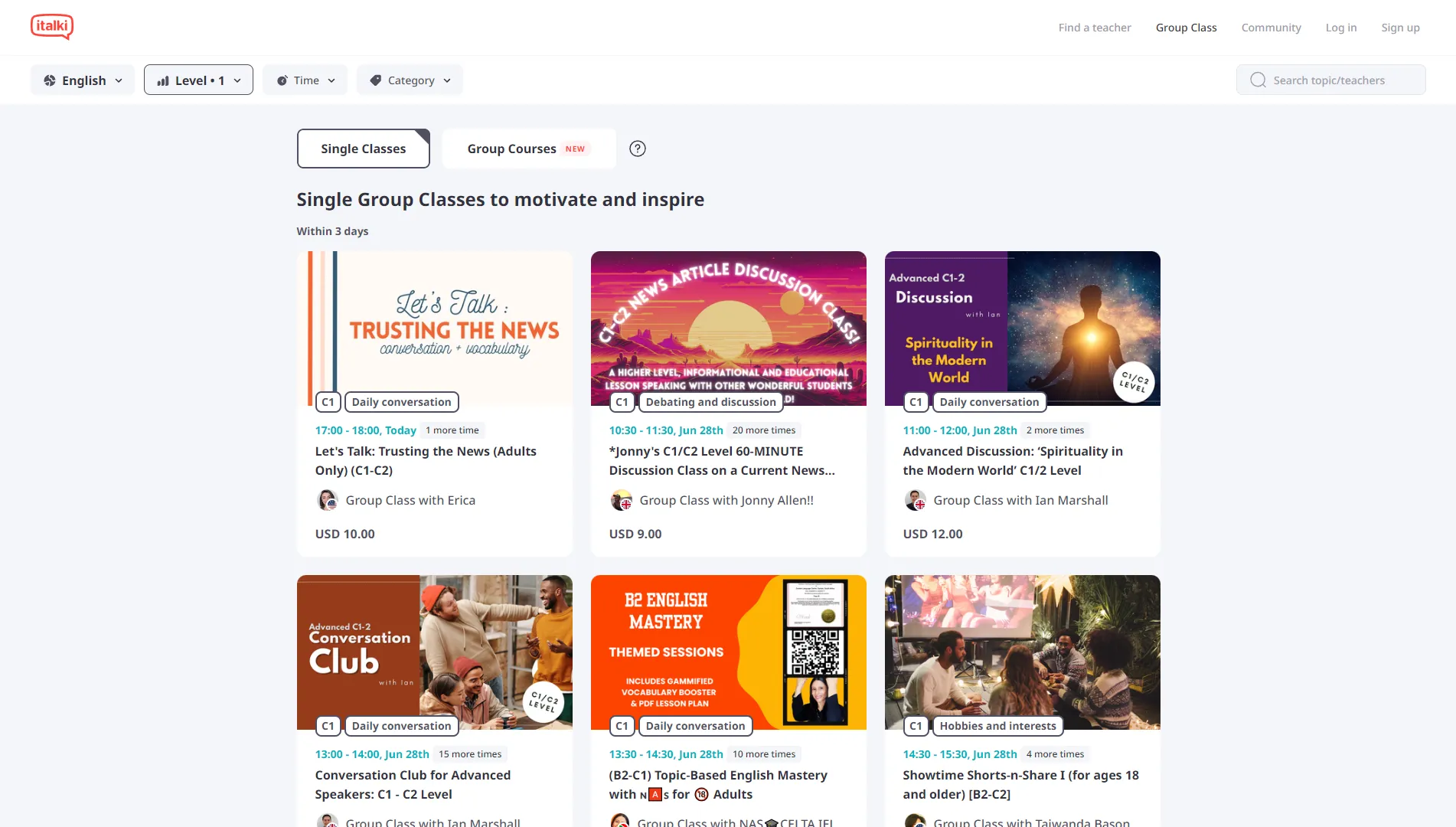Image resolution: width=1456 pixels, height=827 pixels.
Task: Click Ian Marshall's avatar on Spirituality class
Action: tap(916, 500)
